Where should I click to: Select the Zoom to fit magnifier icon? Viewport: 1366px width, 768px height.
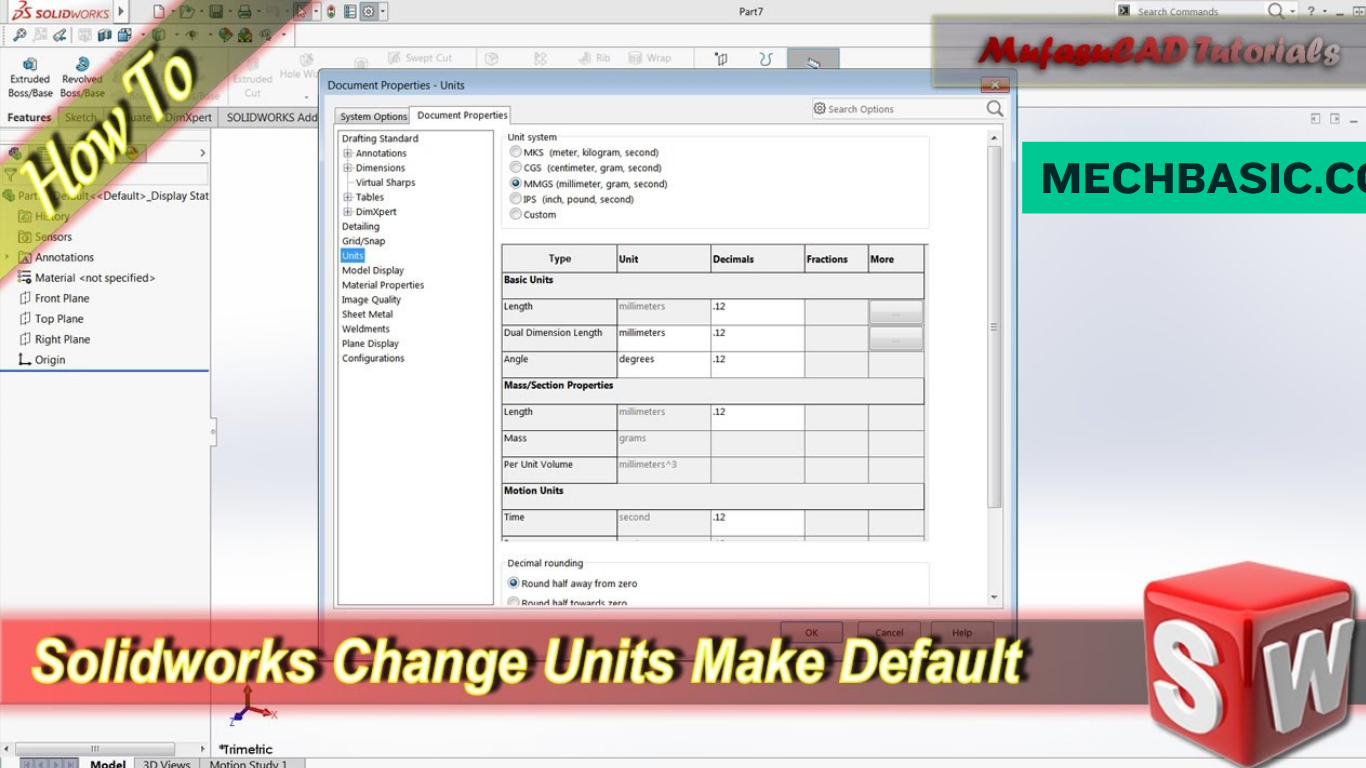click(20, 35)
